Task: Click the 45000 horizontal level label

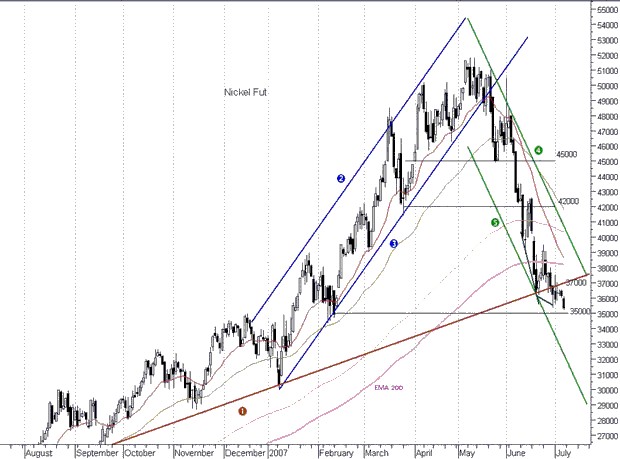Action: click(568, 155)
